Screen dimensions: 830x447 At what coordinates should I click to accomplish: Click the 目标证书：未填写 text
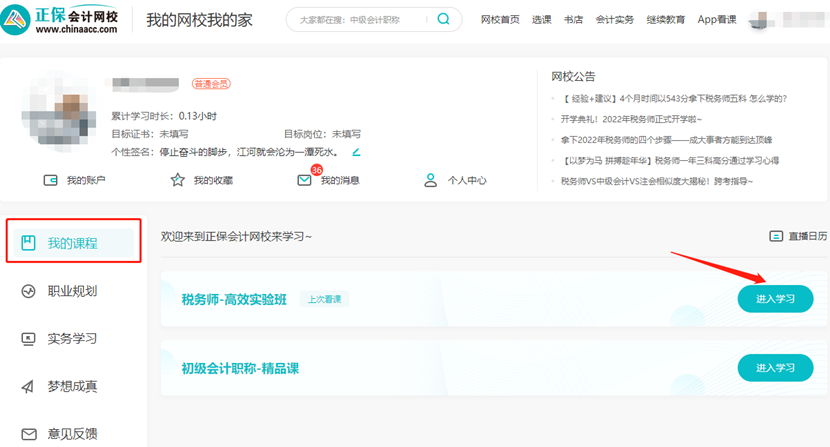tap(150, 134)
